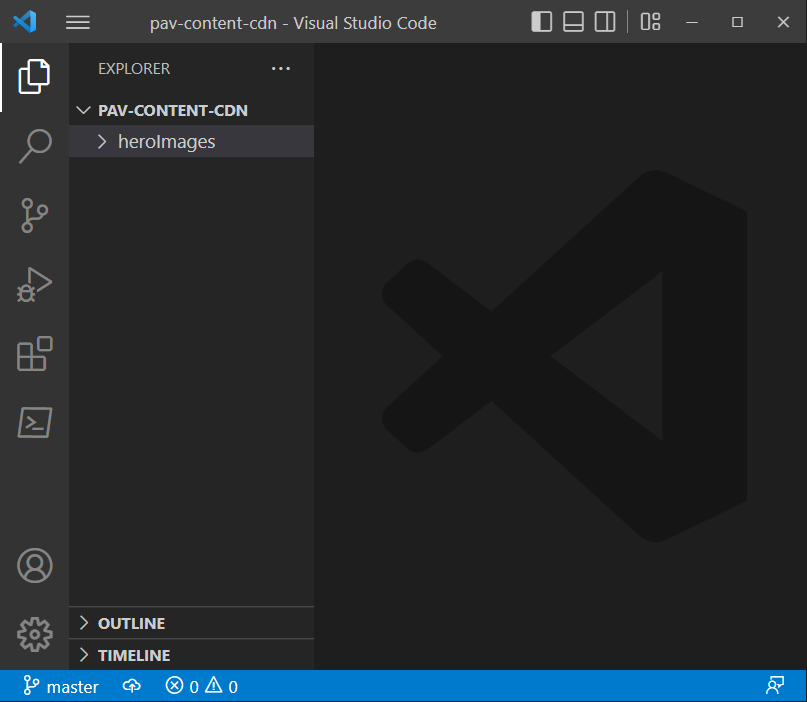The height and width of the screenshot is (702, 807).
Task: Expand the TIMELINE section
Action: [191, 655]
